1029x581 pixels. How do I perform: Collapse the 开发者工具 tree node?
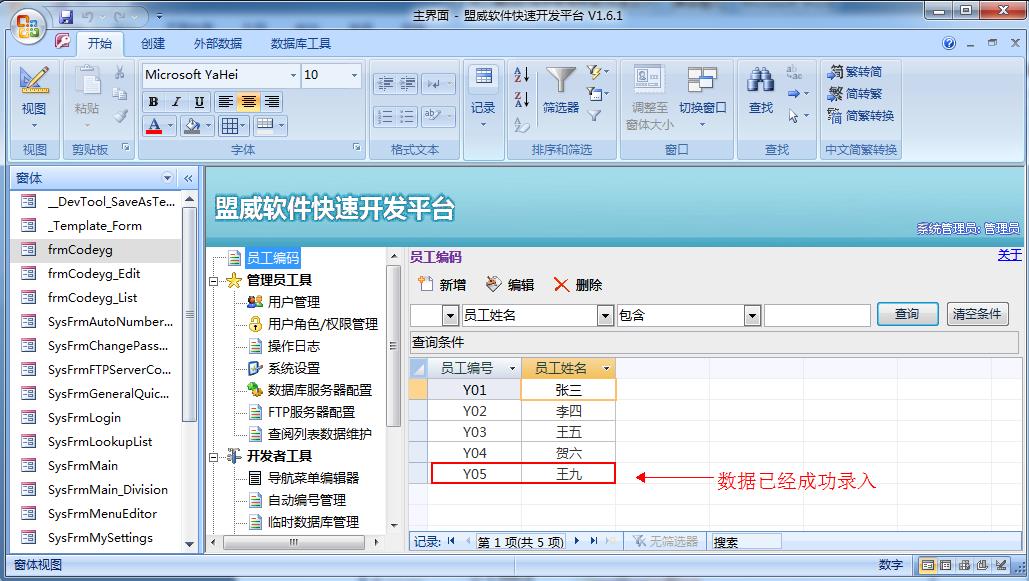coord(213,456)
